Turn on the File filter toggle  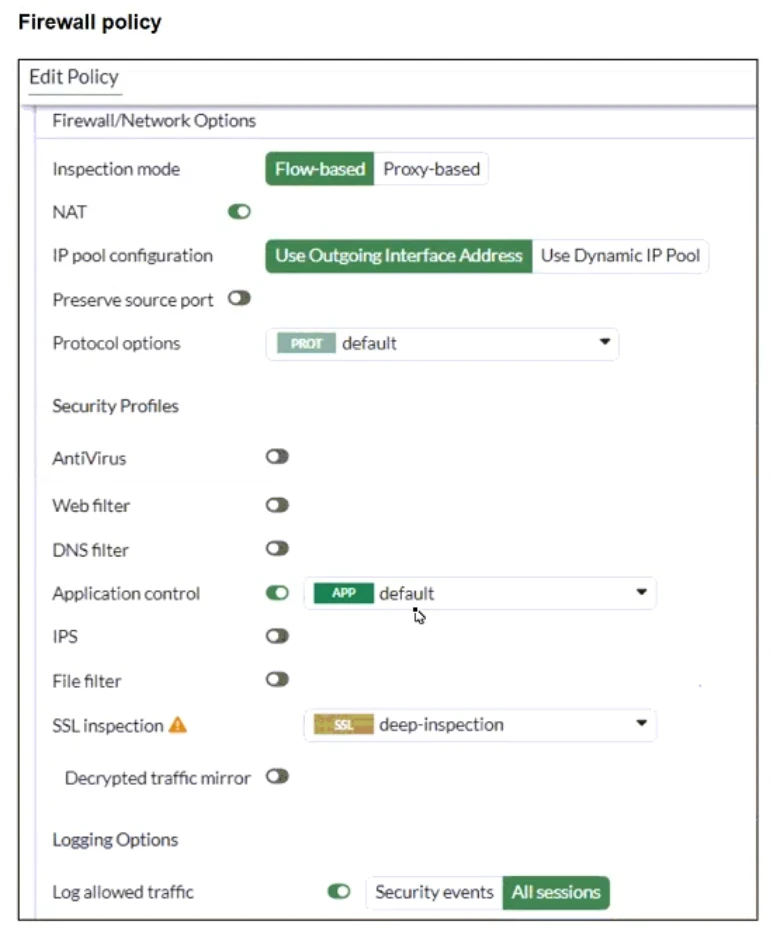click(277, 680)
